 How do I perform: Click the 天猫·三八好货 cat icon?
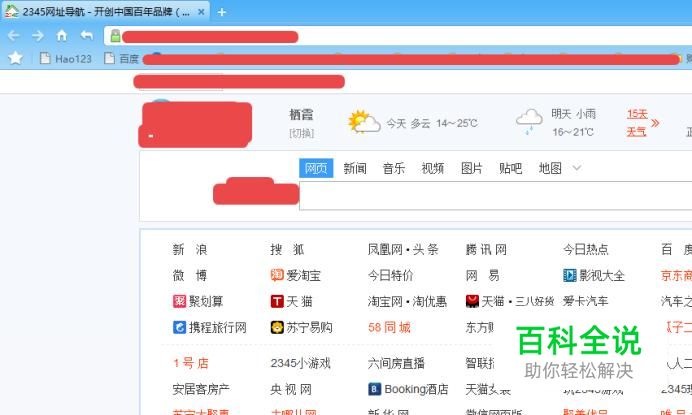(x=472, y=301)
